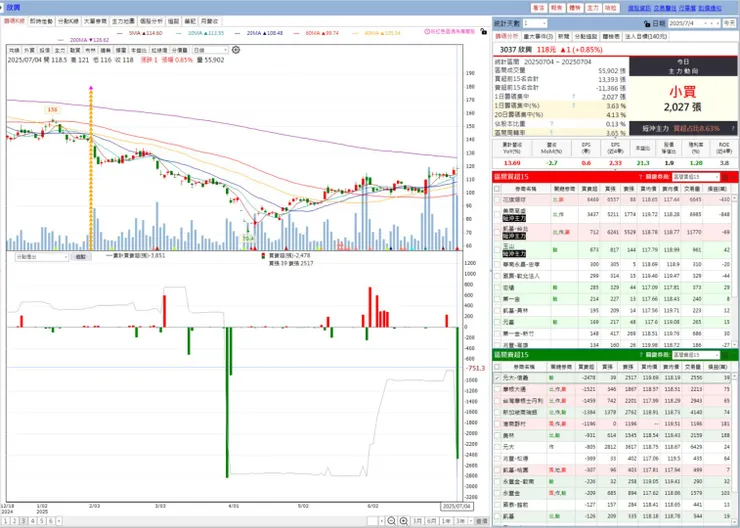Screen dimensions: 740x528
Task: Sort by the 買賣超 column in the buy table
Action: (589, 189)
